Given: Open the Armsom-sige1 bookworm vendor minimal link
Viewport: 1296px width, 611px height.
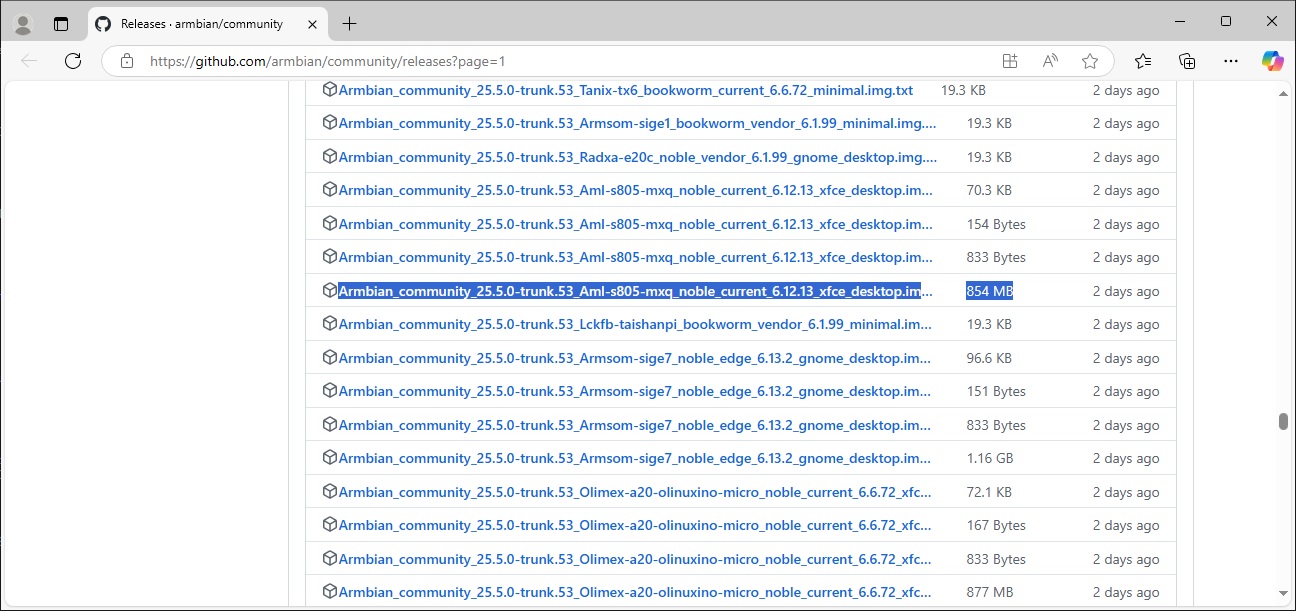Looking at the screenshot, I should (x=638, y=123).
